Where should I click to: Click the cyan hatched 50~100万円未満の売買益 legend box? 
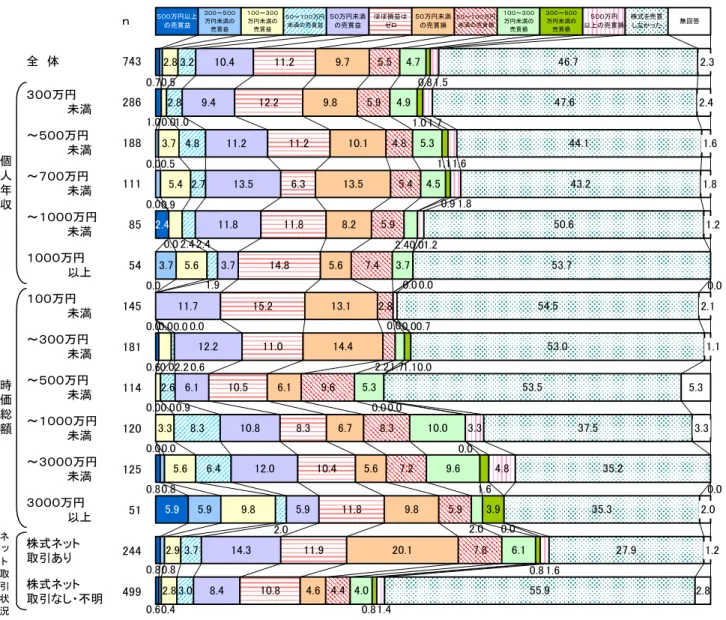point(305,21)
